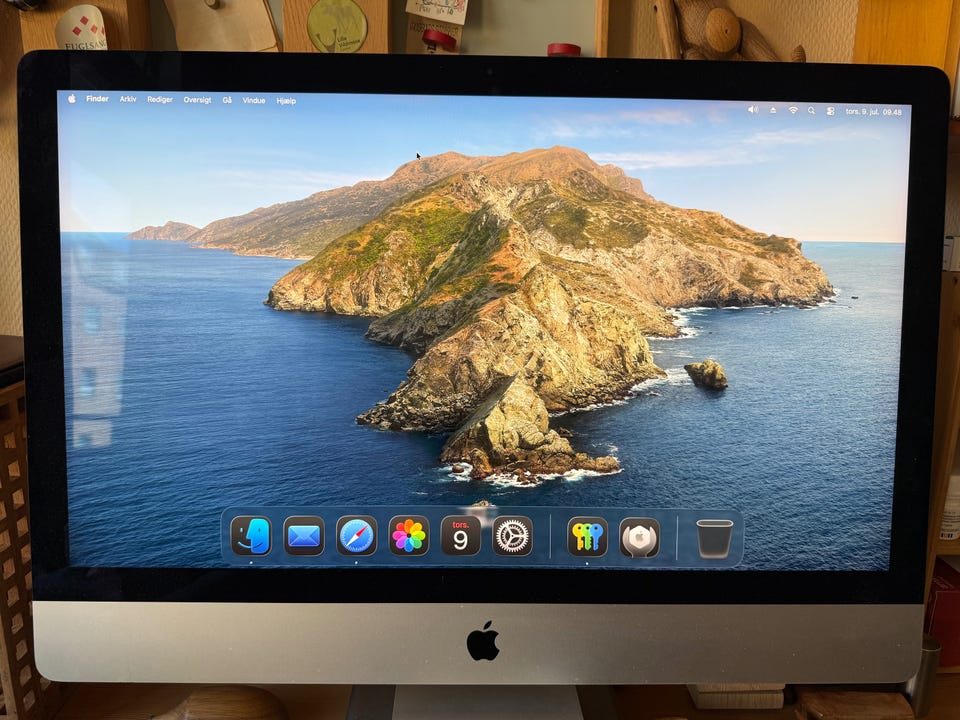
Task: Open the Apple menu
Action: [x=72, y=98]
